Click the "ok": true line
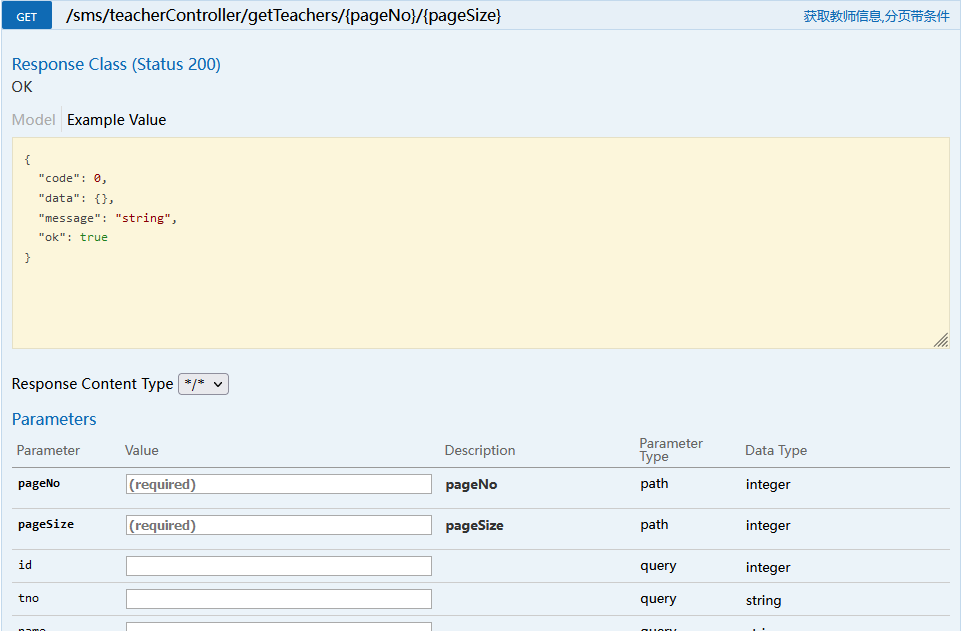This screenshot has width=961, height=631. tap(73, 237)
